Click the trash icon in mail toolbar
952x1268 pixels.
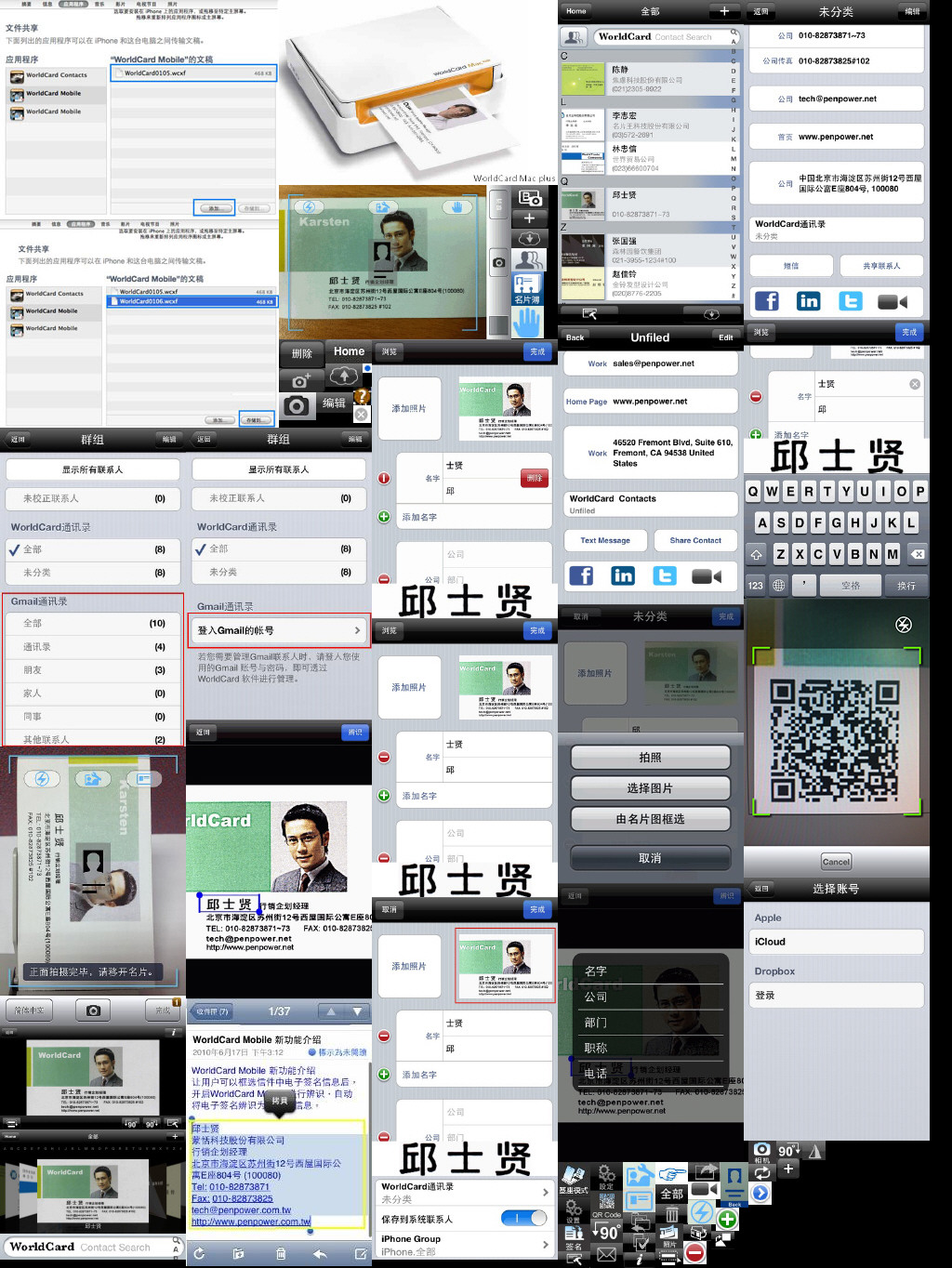[280, 1254]
